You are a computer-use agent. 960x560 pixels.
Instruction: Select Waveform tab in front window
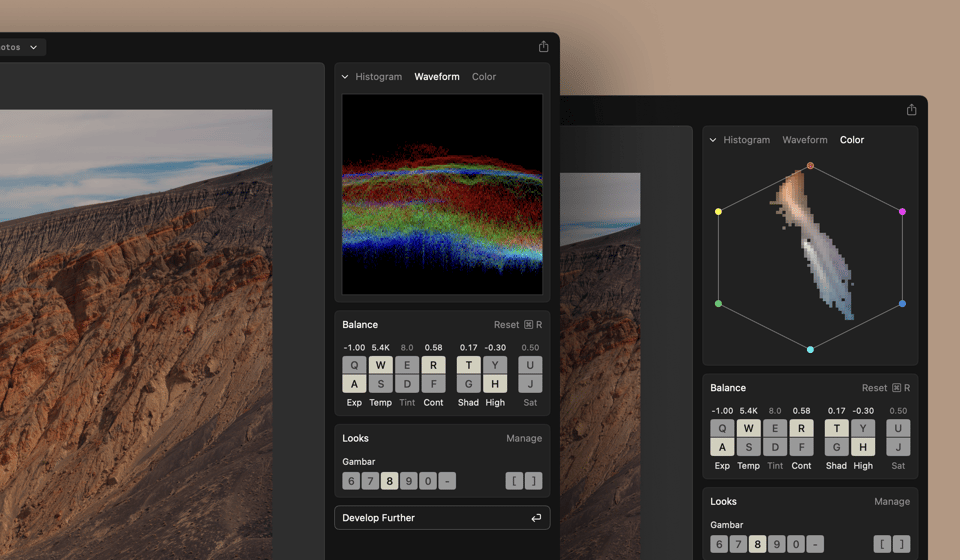point(437,77)
